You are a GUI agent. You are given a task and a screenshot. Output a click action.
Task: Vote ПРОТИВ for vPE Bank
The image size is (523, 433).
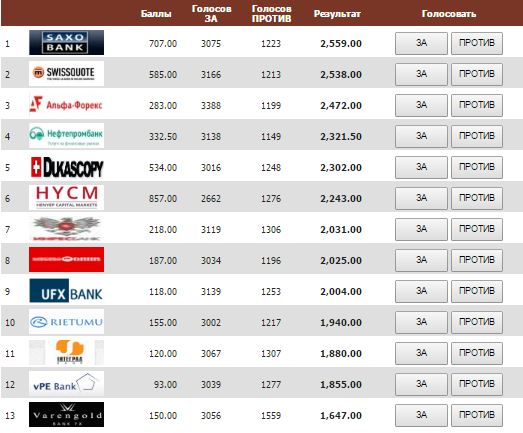477,384
